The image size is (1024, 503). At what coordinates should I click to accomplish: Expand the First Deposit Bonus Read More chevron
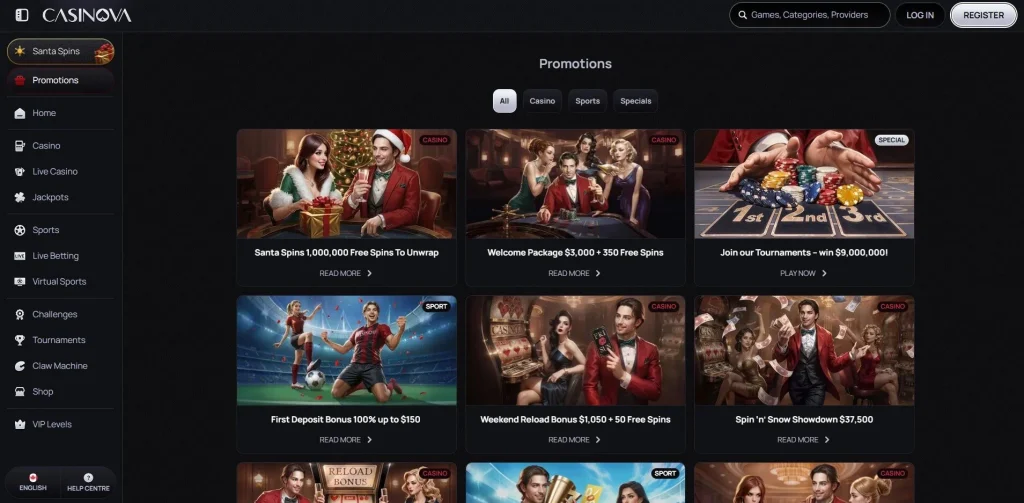click(x=370, y=440)
